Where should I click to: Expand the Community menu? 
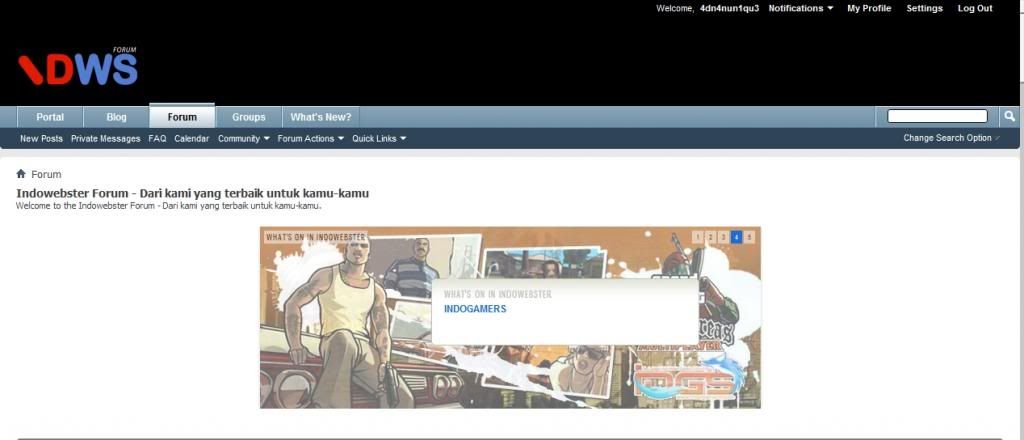point(244,138)
